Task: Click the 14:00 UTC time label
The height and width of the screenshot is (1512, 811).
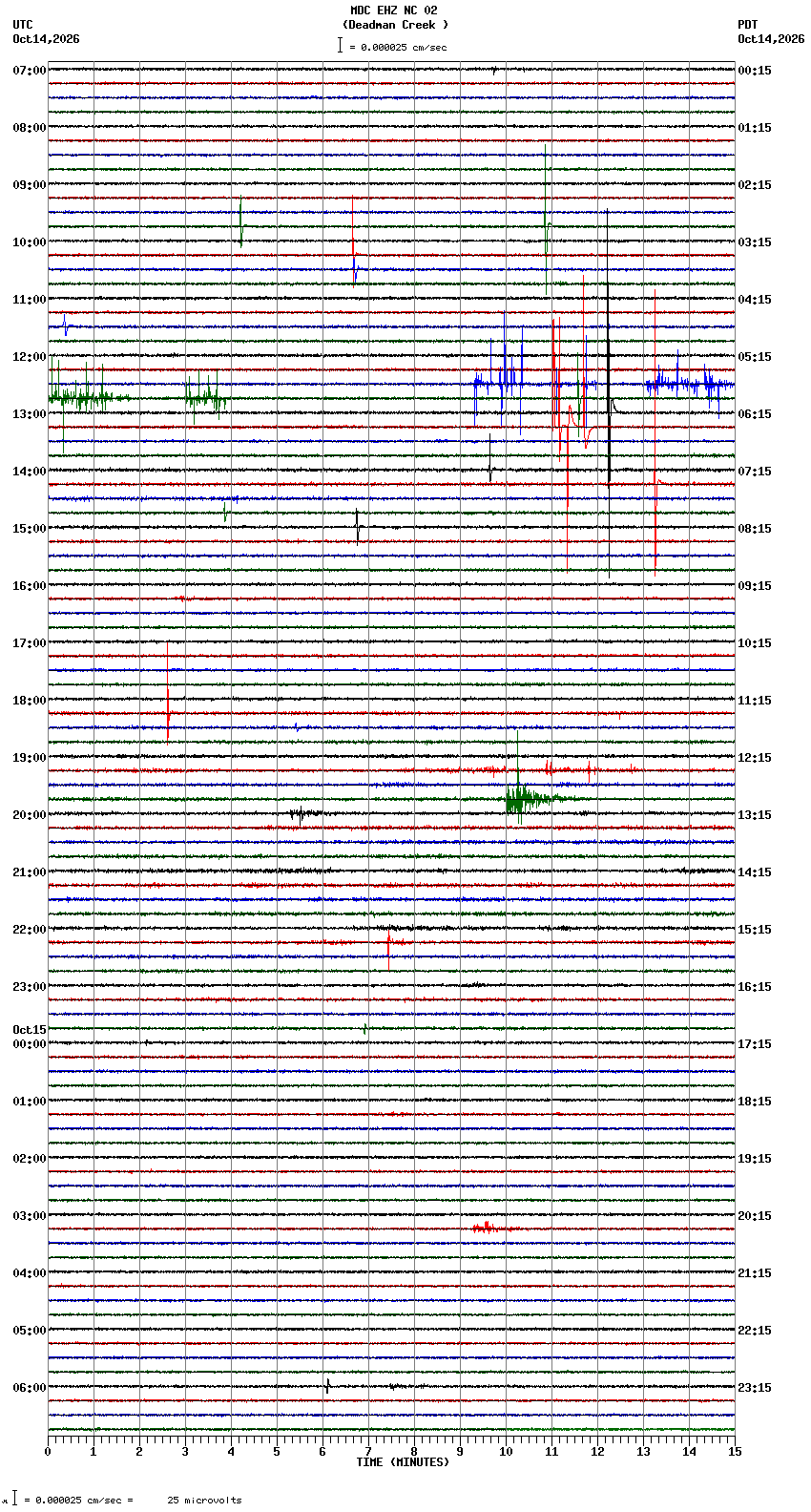Action: 30,472
